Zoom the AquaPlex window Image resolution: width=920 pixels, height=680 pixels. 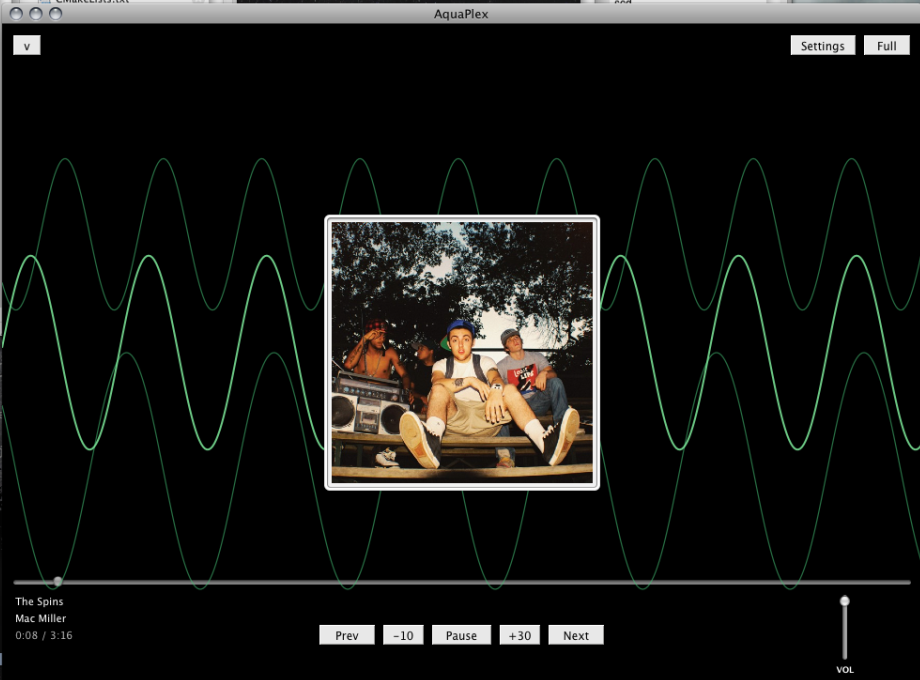pyautogui.click(x=56, y=13)
